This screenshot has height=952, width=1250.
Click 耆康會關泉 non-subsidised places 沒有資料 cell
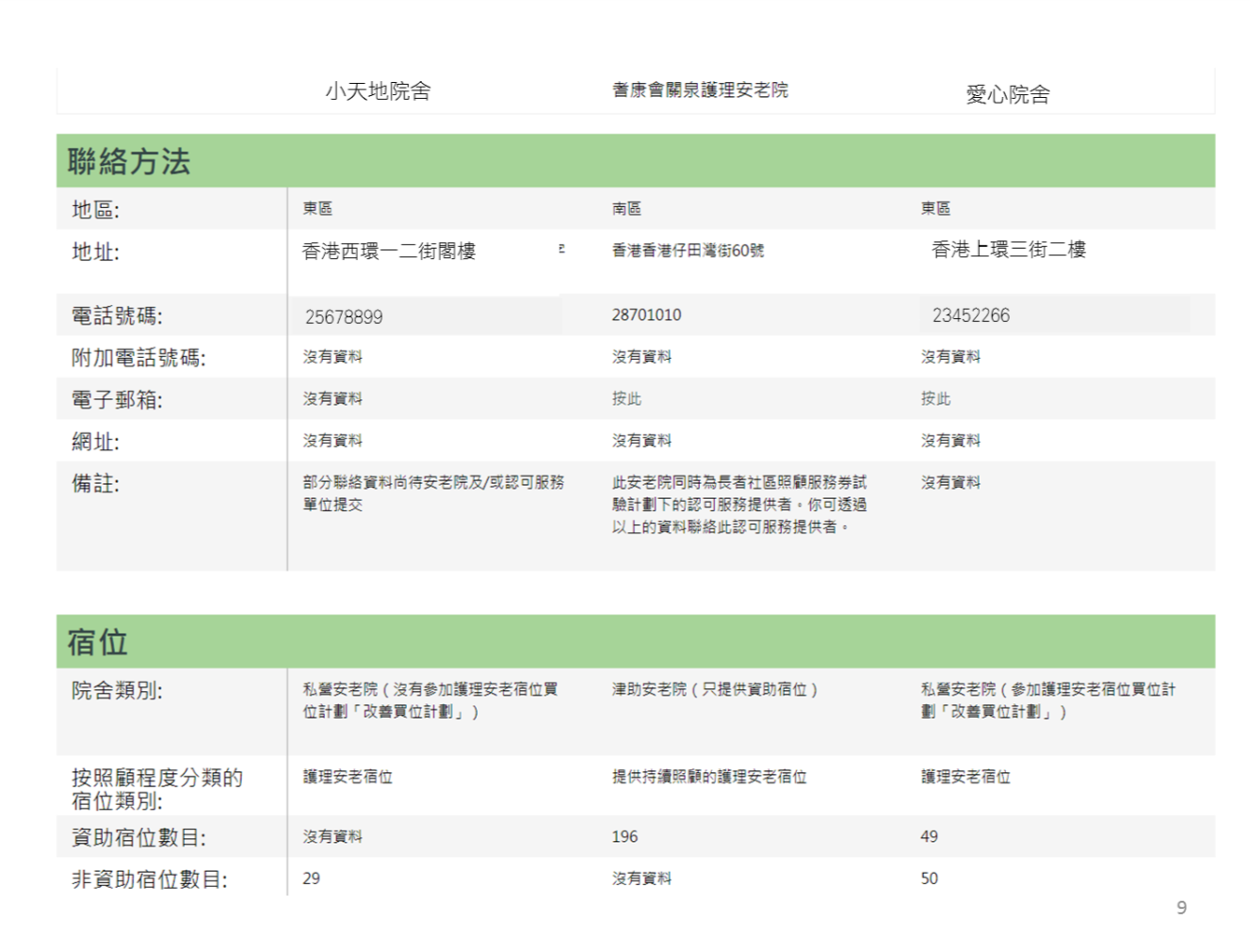click(641, 879)
